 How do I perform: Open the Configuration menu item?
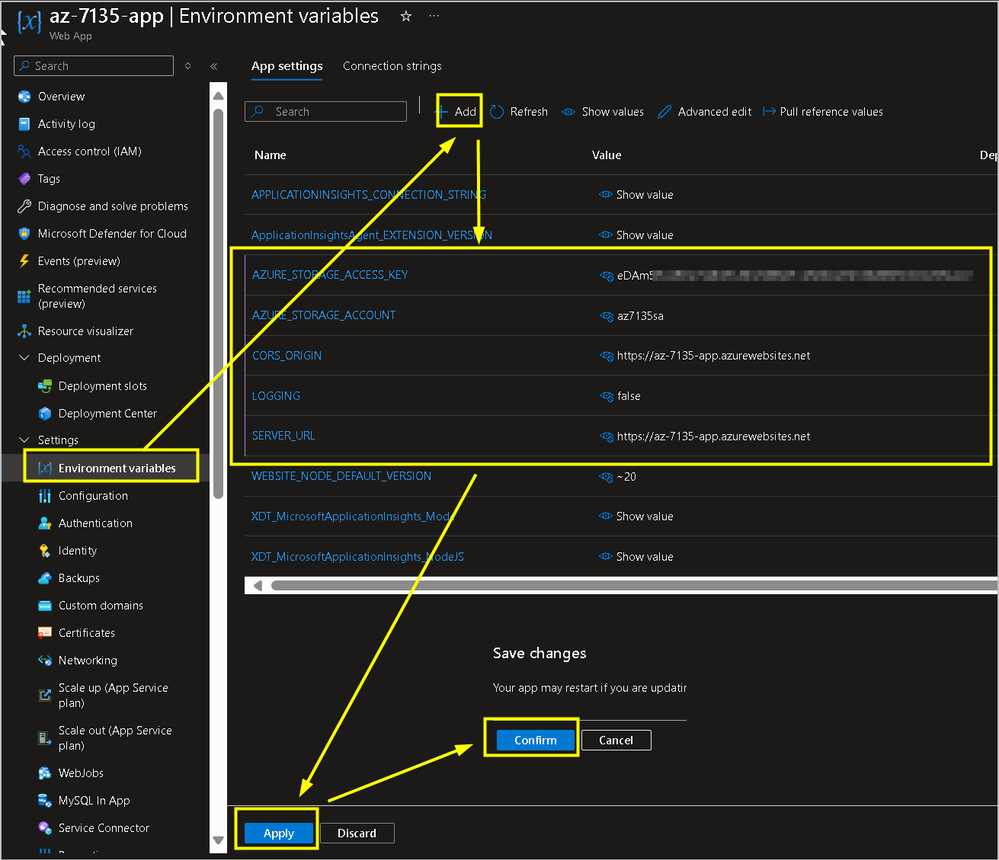93,496
